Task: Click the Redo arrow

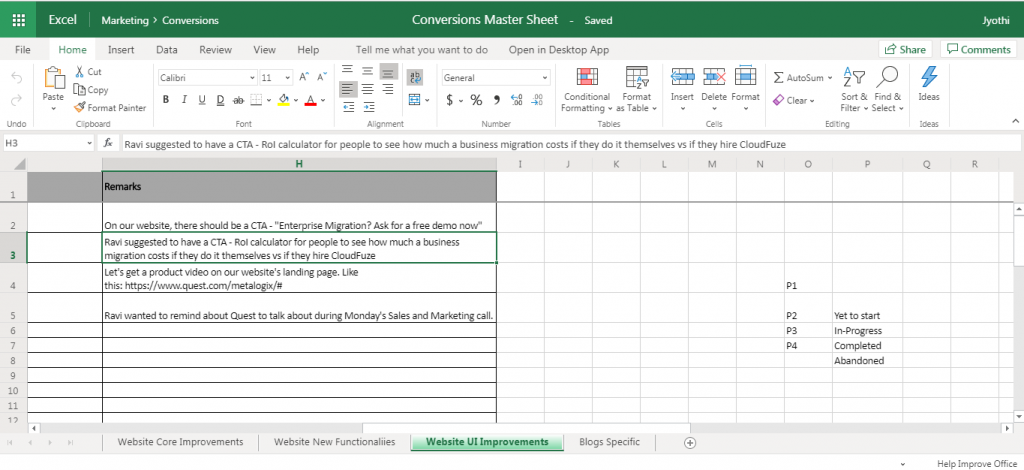Action: [x=16, y=100]
